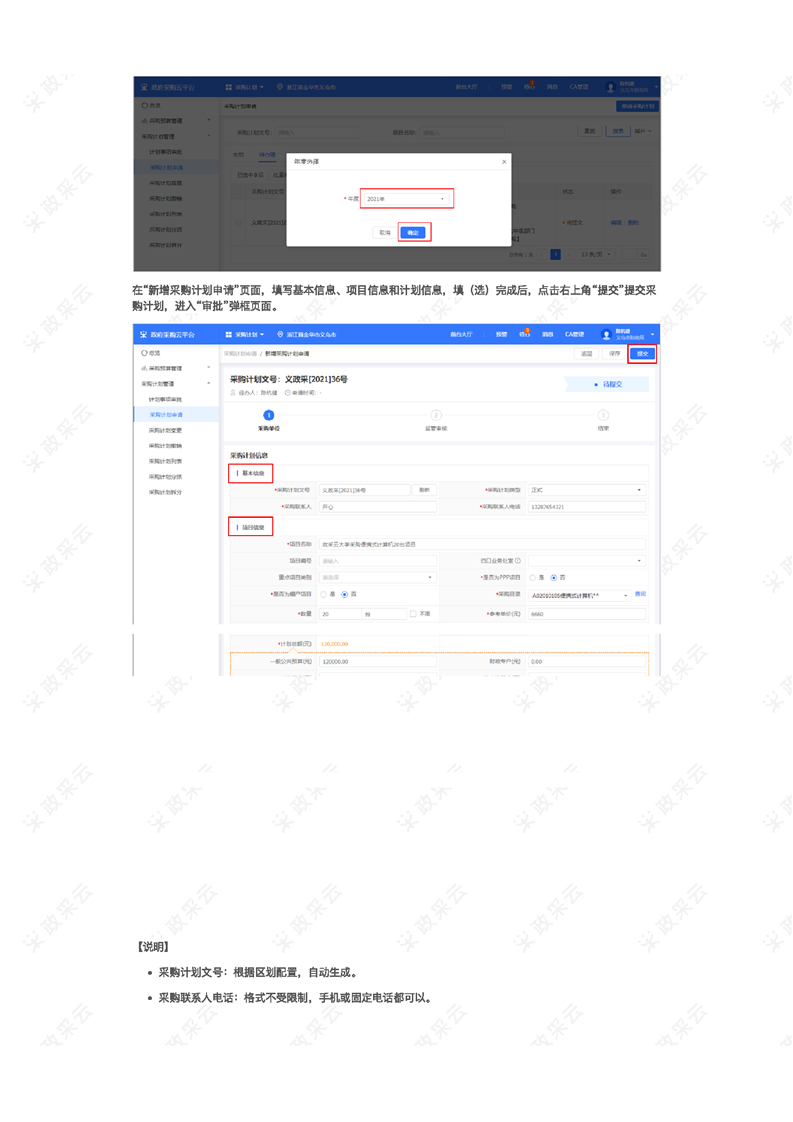Click step 1 采购单位 circle icon
793x1122 pixels.
point(268,414)
